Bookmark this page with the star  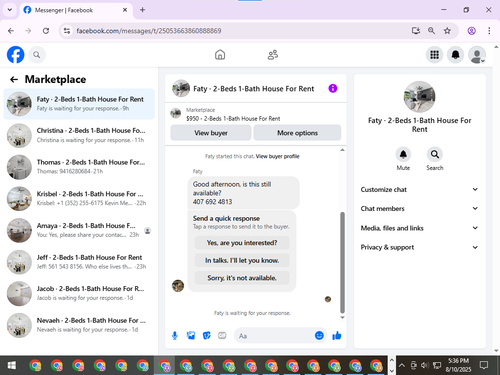(x=447, y=31)
